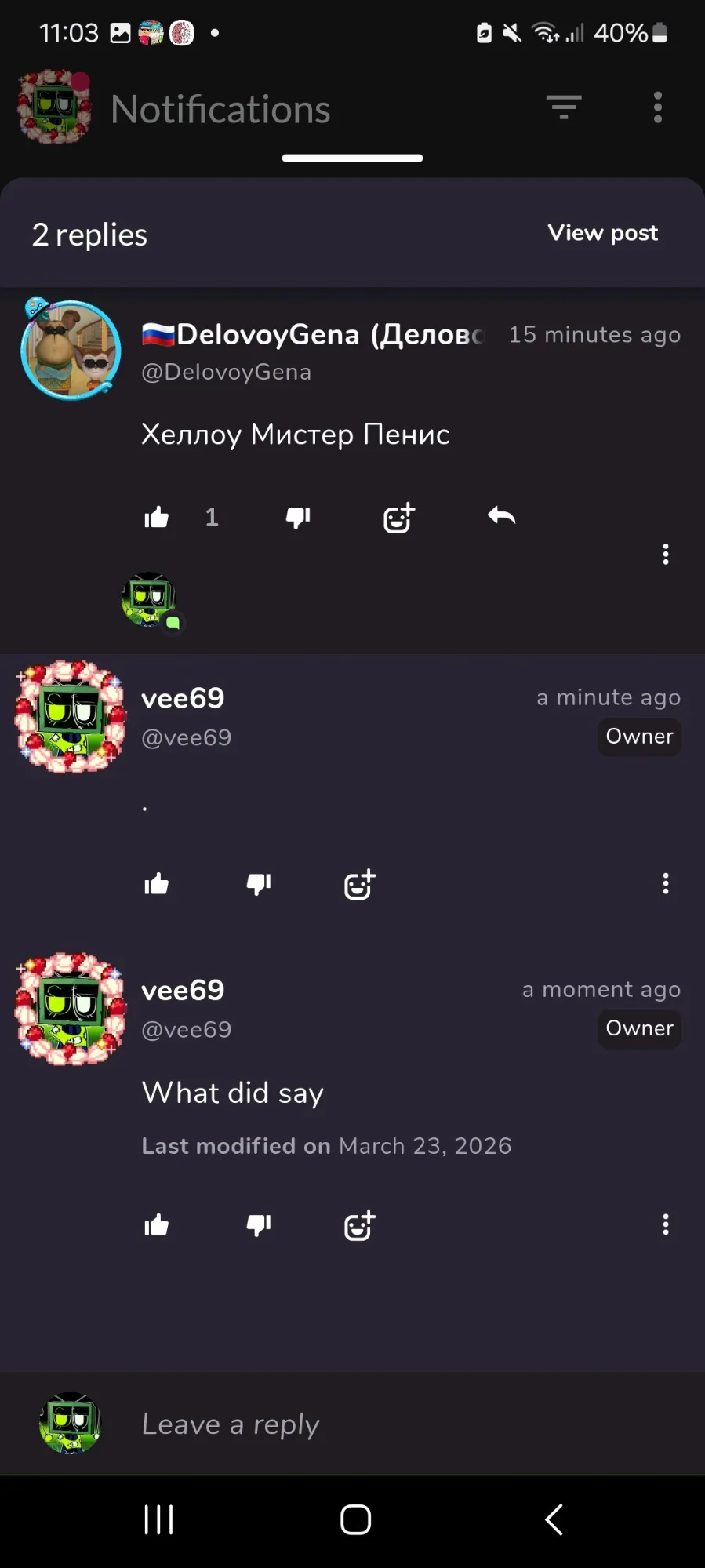This screenshot has height=1568, width=705.
Task: Add reaction to vee69's dot comment
Action: click(359, 885)
